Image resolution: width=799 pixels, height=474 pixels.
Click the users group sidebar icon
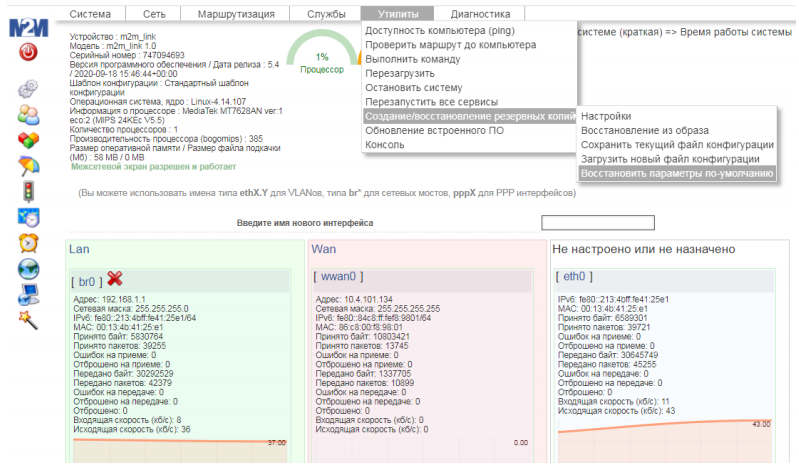28,114
